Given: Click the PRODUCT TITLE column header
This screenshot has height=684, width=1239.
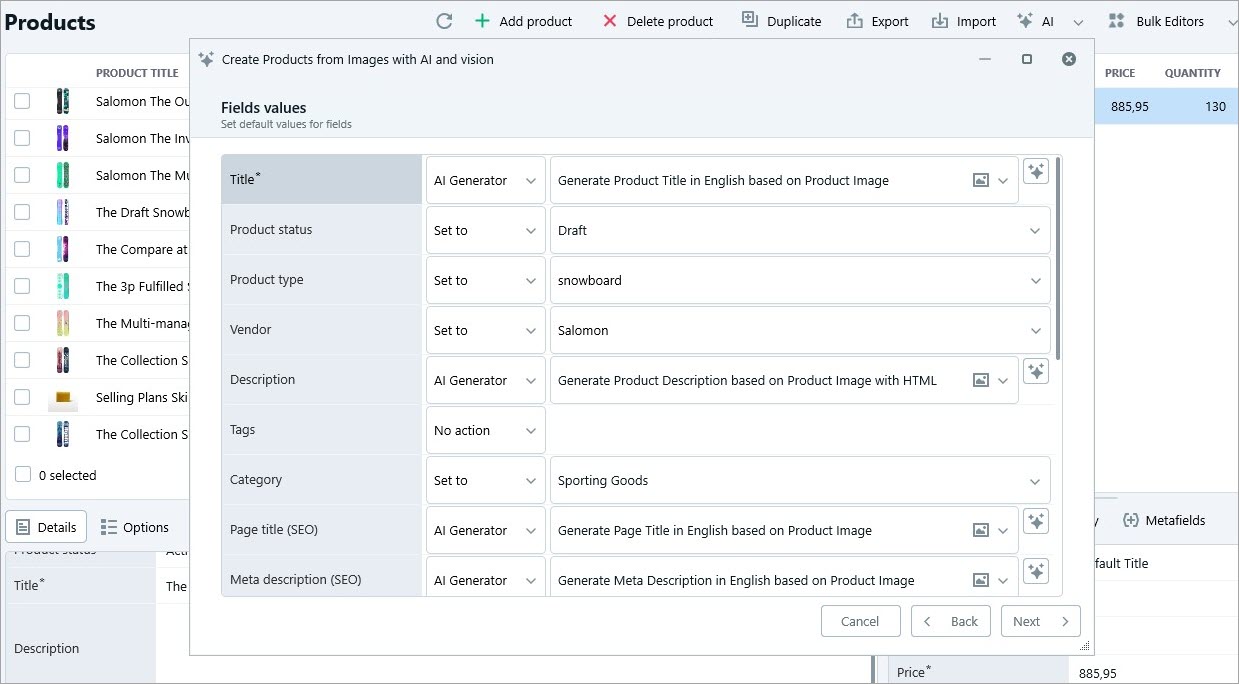Looking at the screenshot, I should point(137,73).
